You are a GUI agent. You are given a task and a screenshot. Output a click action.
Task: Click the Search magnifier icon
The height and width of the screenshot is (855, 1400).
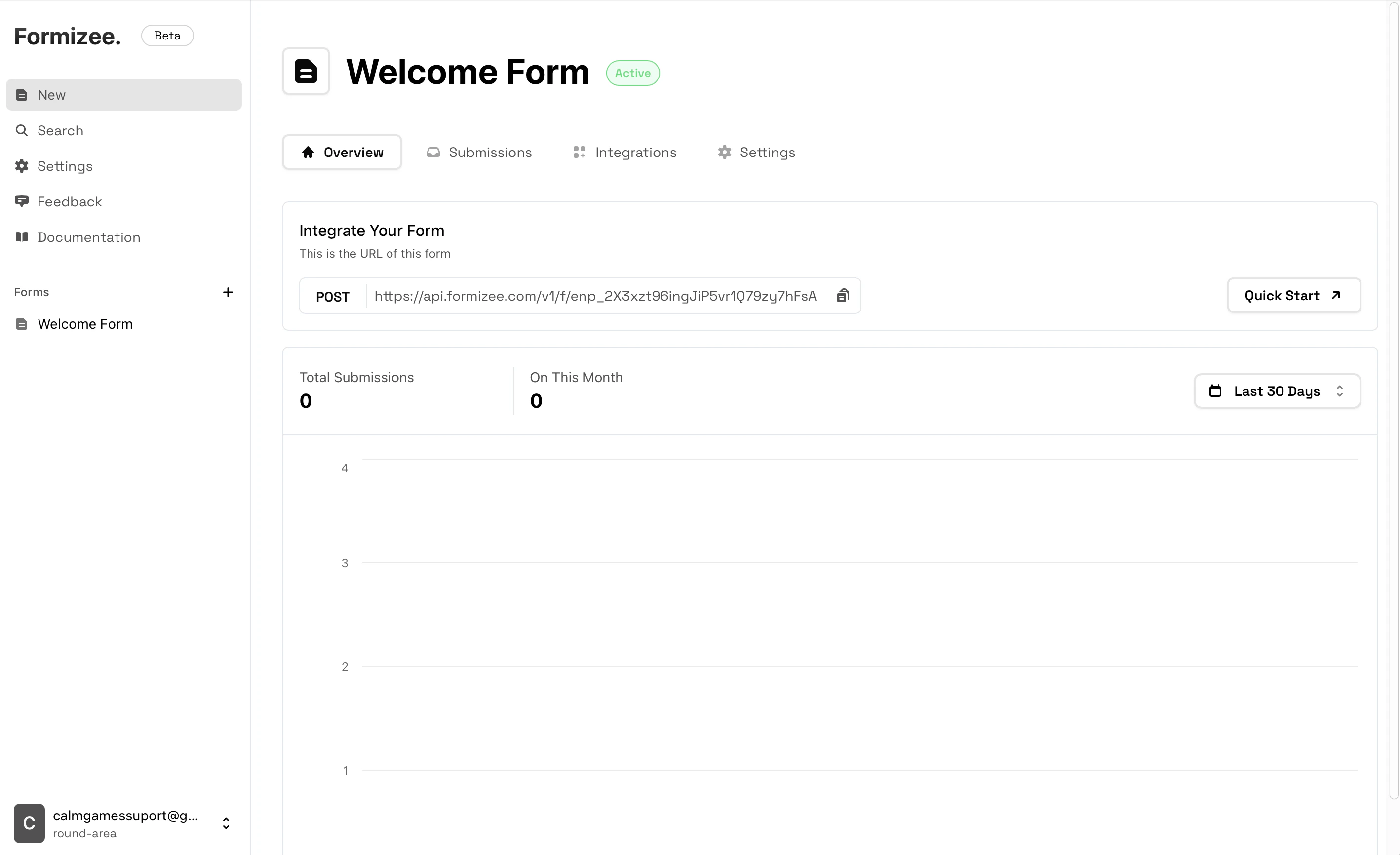[22, 131]
